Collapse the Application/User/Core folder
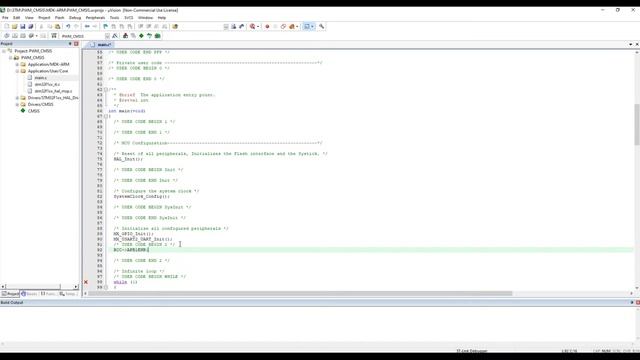640x360 pixels. (17, 71)
